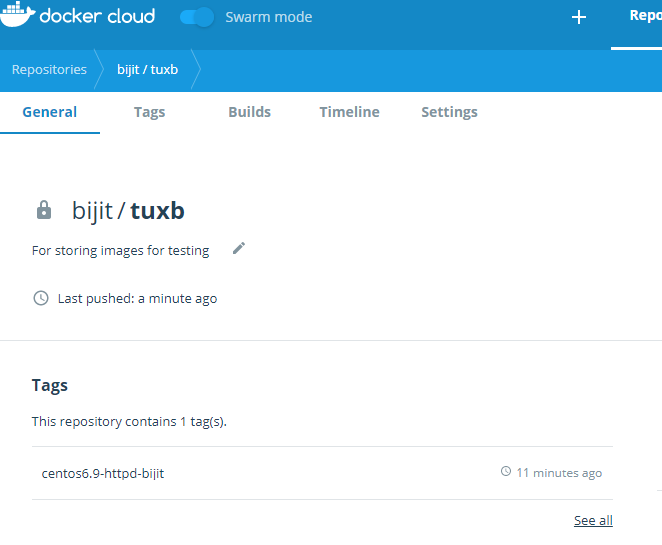Image resolution: width=662 pixels, height=545 pixels.
Task: Toggle the Swarm mode switch
Action: pos(197,17)
